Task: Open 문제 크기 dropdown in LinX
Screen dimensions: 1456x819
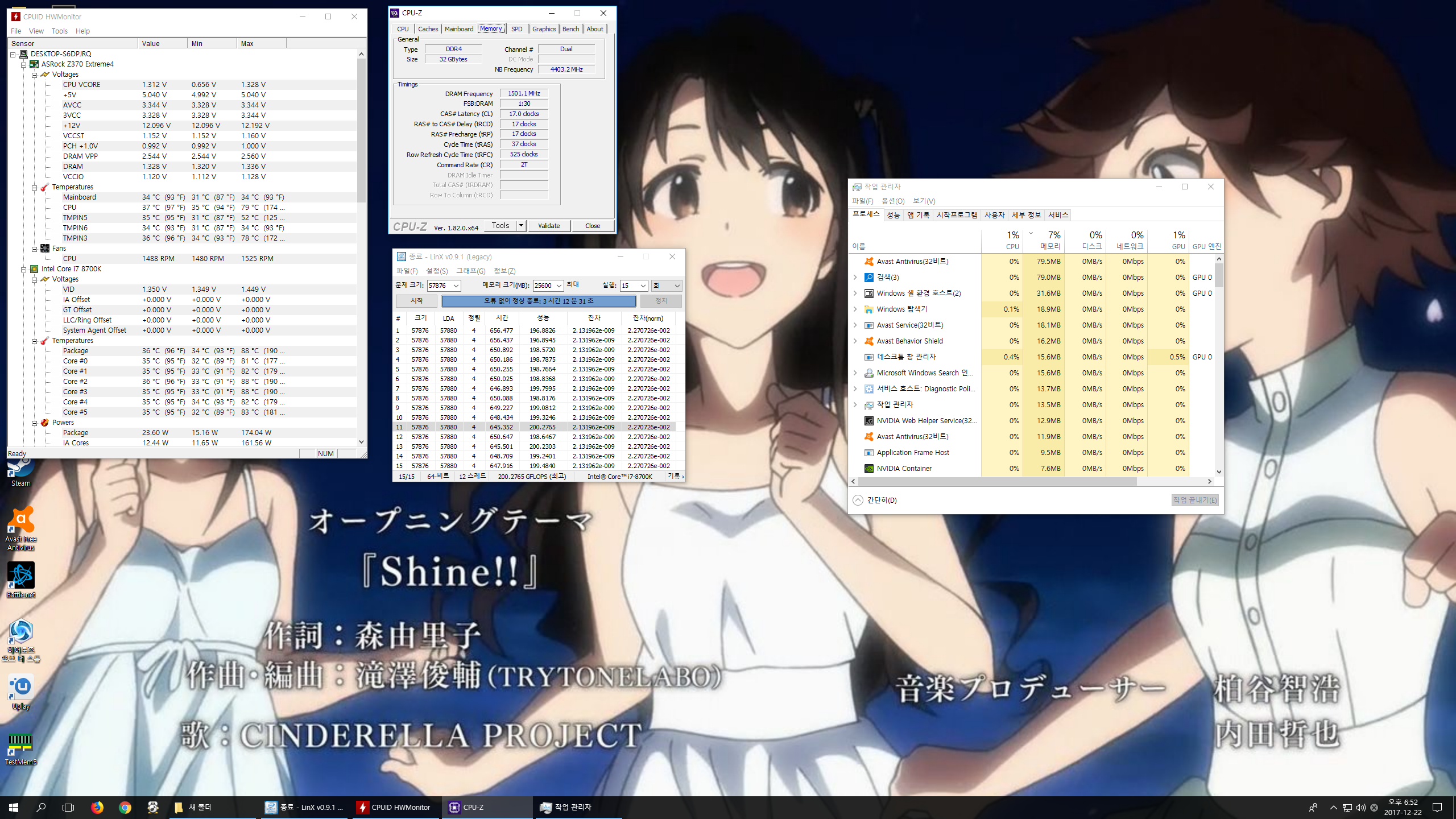Action: point(456,286)
